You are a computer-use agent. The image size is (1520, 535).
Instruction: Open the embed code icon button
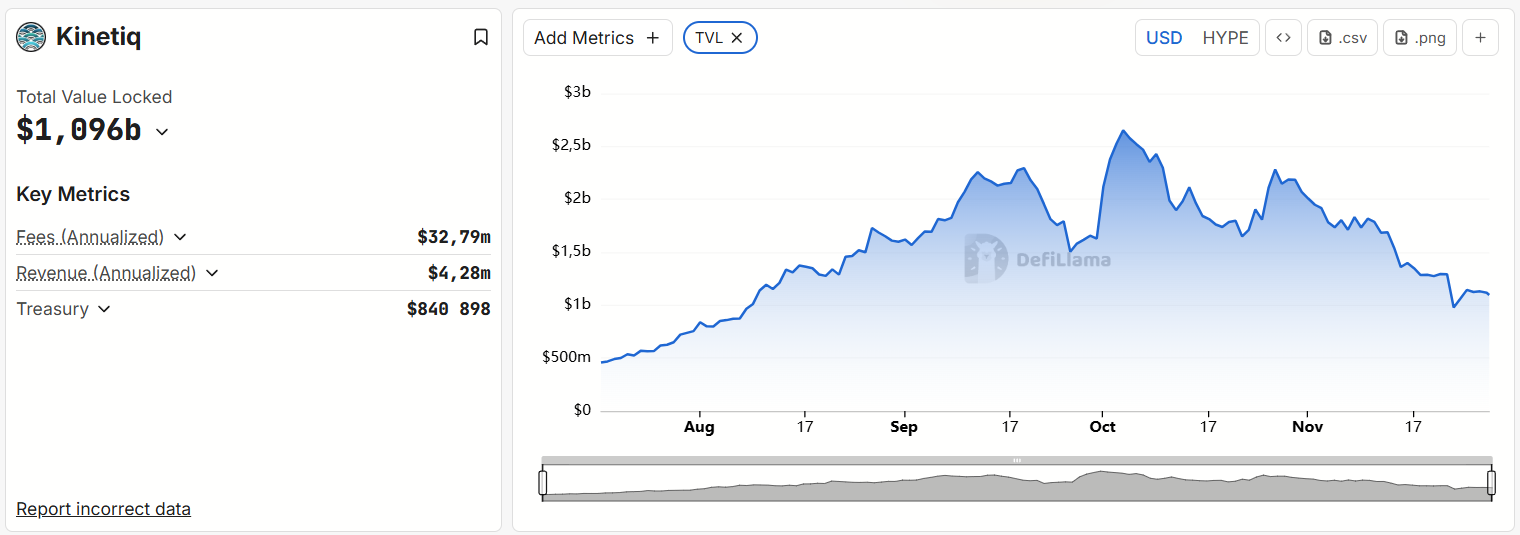(1283, 38)
